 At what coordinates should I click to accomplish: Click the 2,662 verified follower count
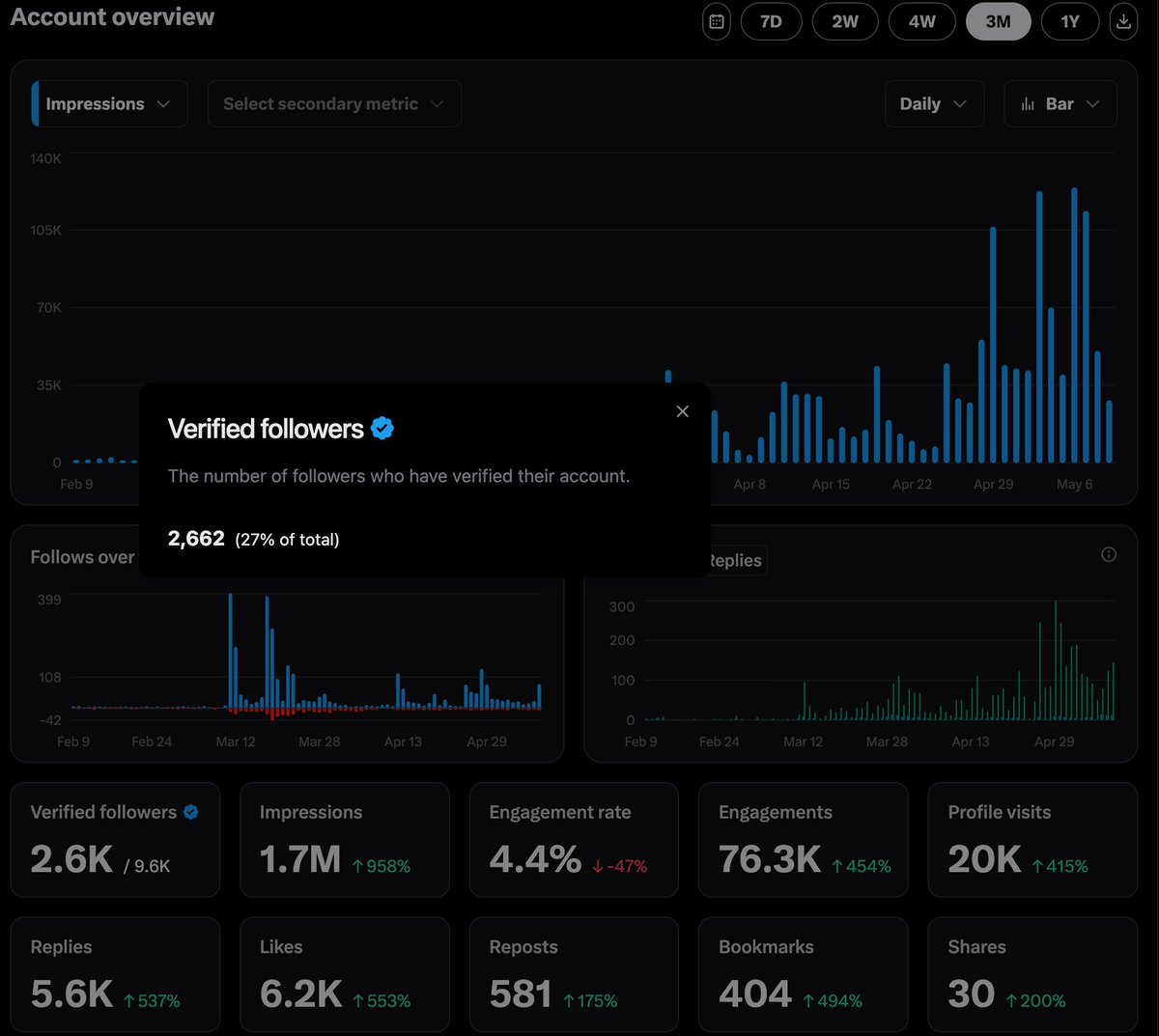(196, 538)
